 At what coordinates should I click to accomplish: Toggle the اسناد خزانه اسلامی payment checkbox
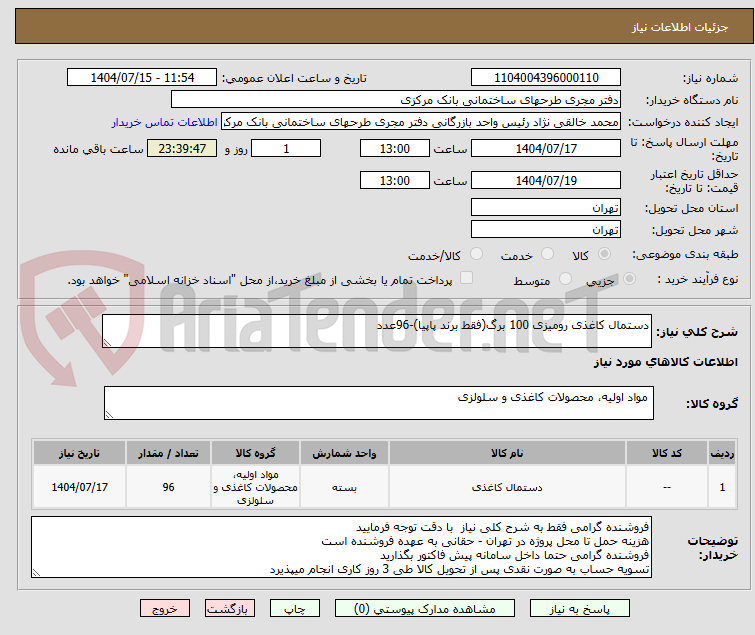pos(466,278)
